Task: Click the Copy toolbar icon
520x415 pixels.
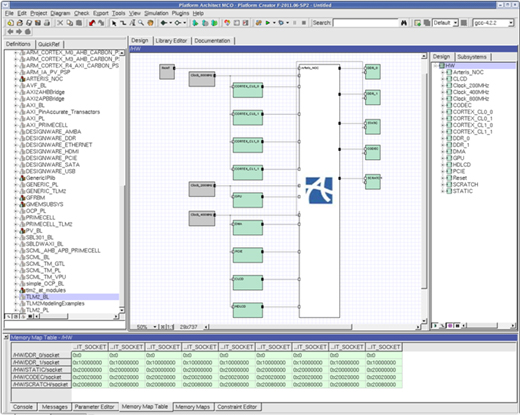Action: [70, 23]
